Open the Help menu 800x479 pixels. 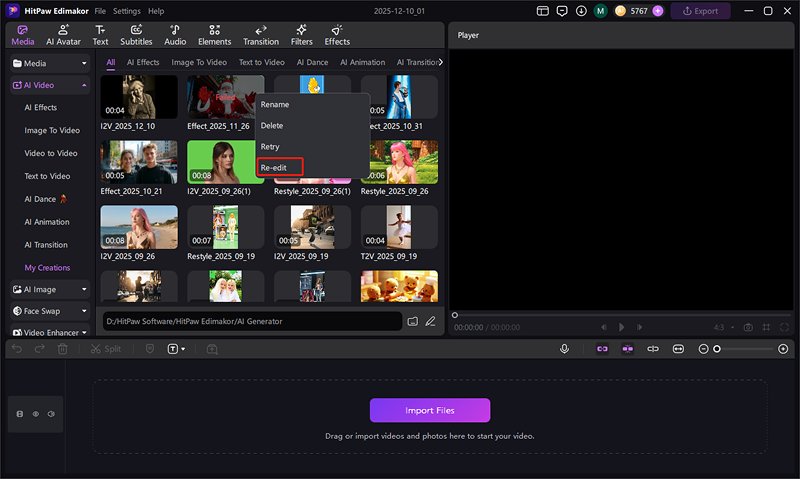pos(156,11)
